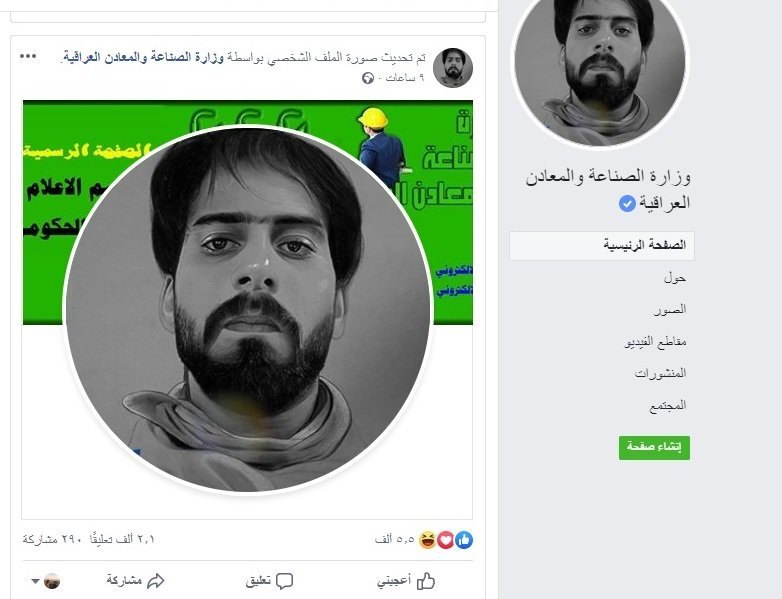The image size is (782, 599).
Task: Click the laughing haha reaction icon
Action: 428,540
